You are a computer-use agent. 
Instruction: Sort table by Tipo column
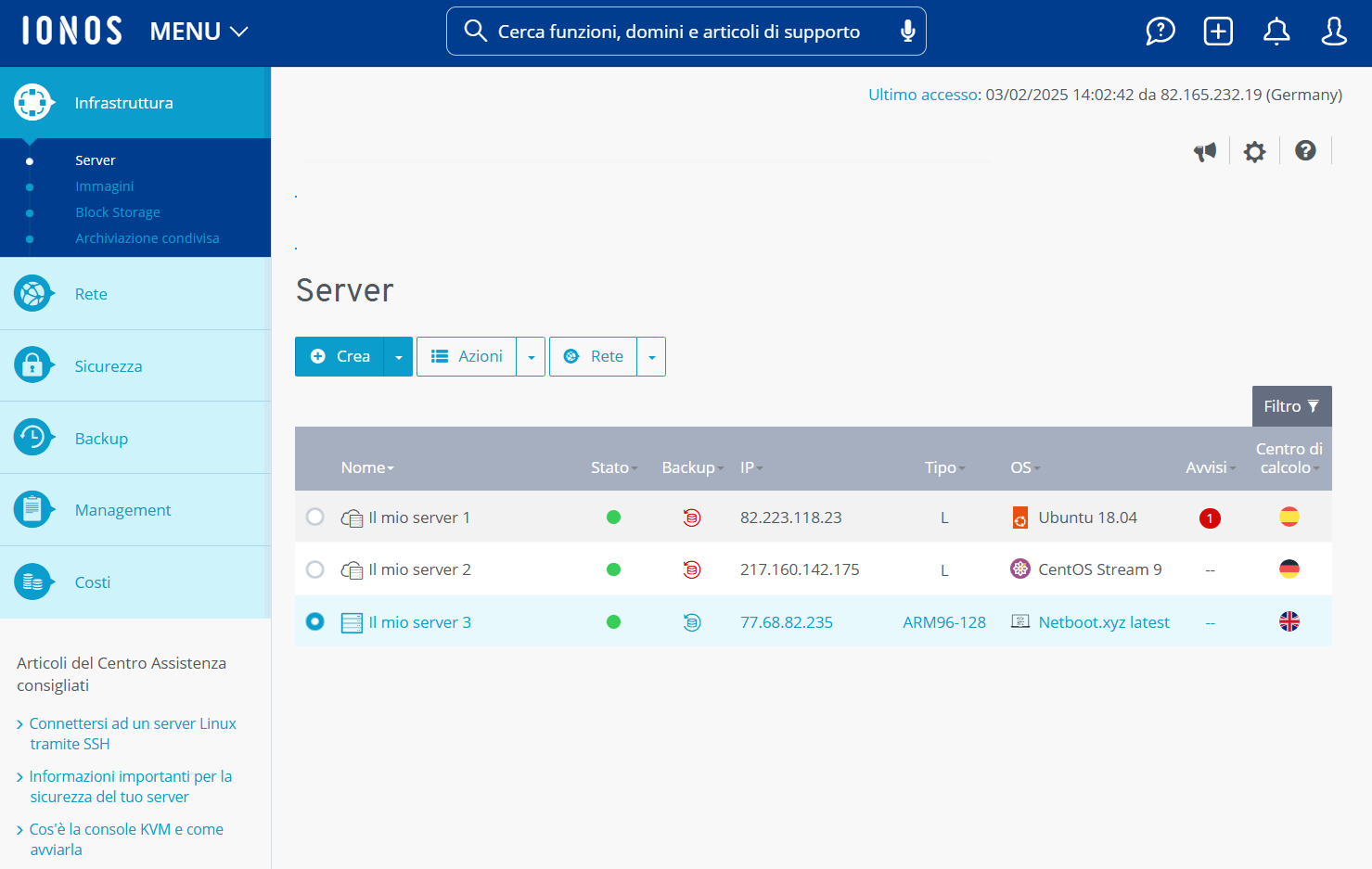(x=944, y=467)
